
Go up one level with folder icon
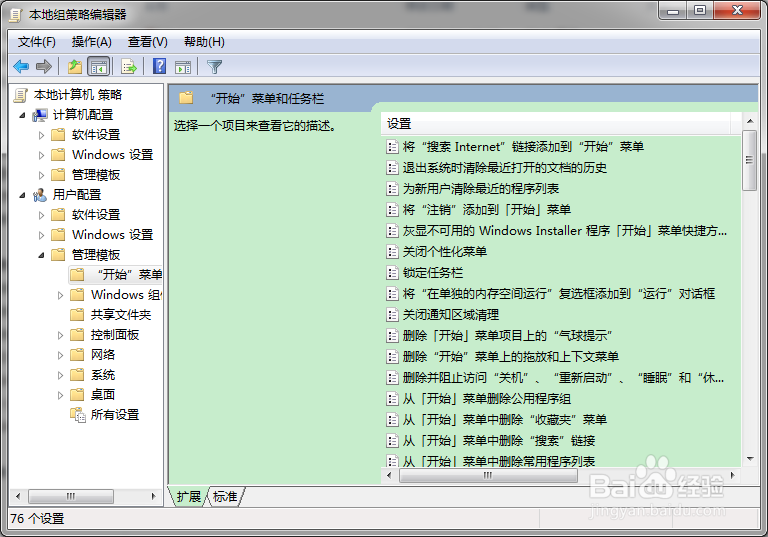(75, 66)
